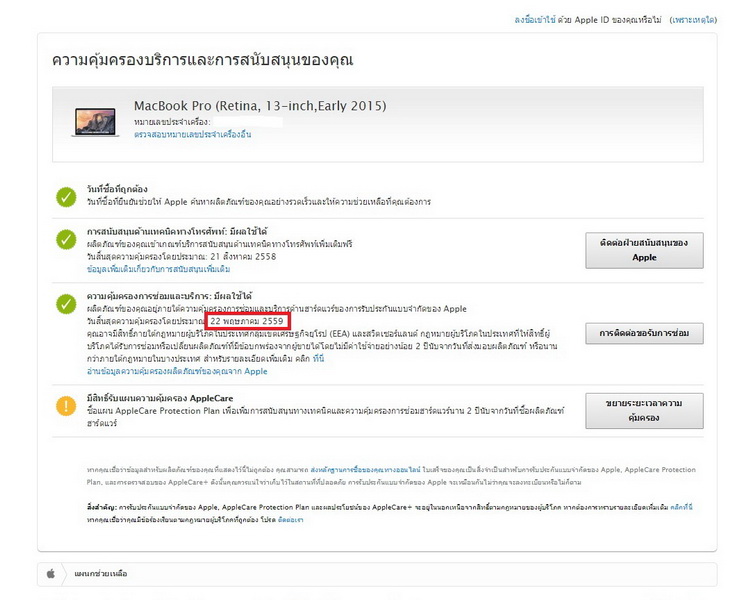Image resolution: width=750 pixels, height=600 pixels.
Task: Click green checkmark beside repairs and service coverage
Action: [x=66, y=304]
